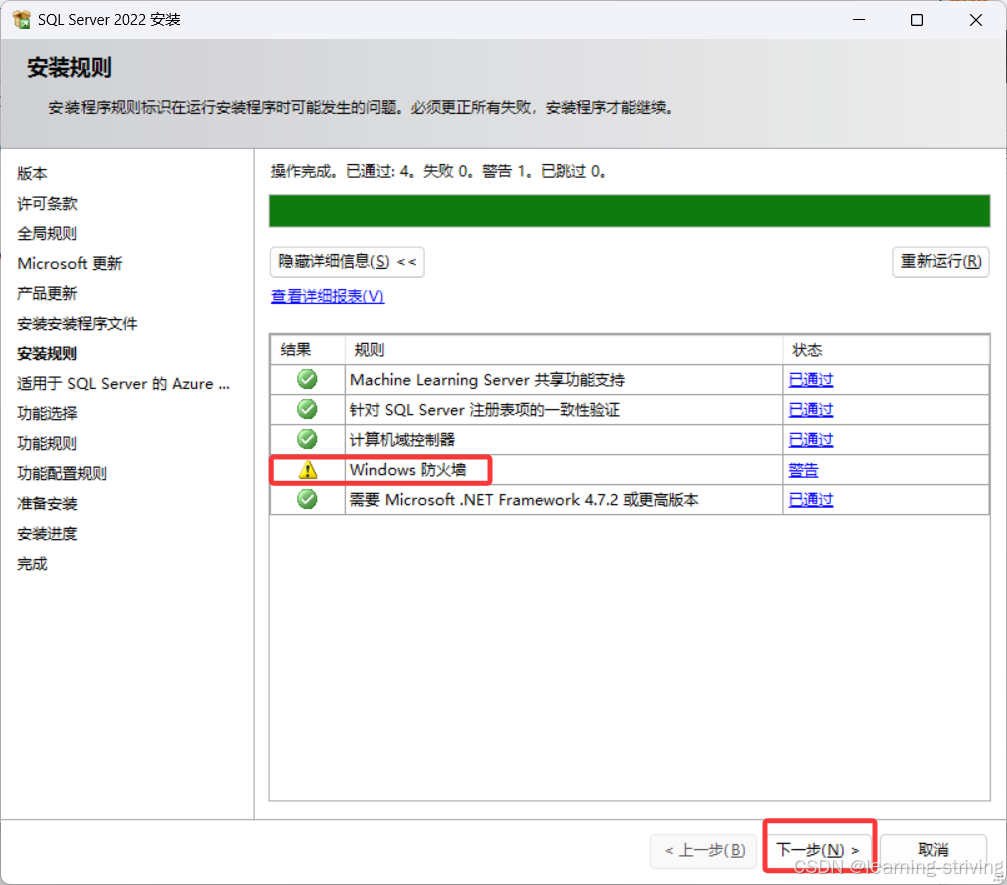Open 已通过 status for 计算机域控制器

810,440
